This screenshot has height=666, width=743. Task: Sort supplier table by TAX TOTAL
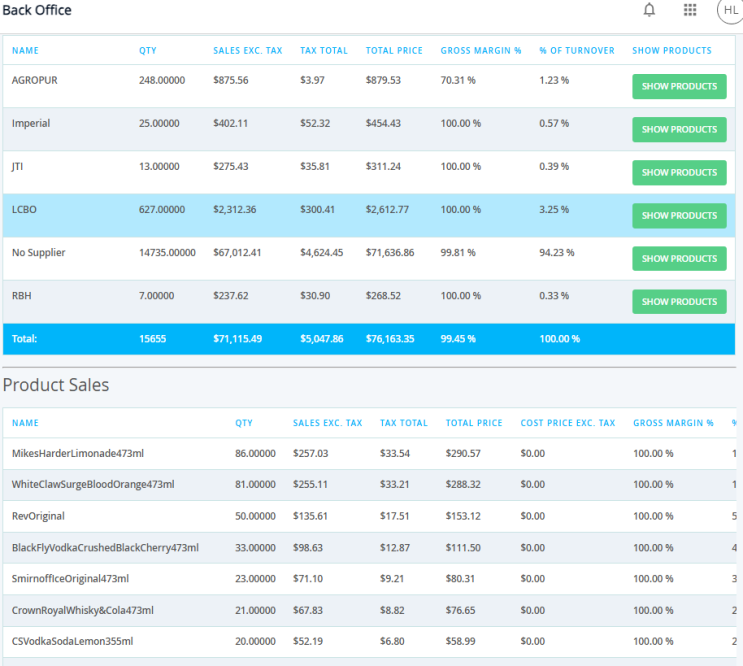click(324, 51)
